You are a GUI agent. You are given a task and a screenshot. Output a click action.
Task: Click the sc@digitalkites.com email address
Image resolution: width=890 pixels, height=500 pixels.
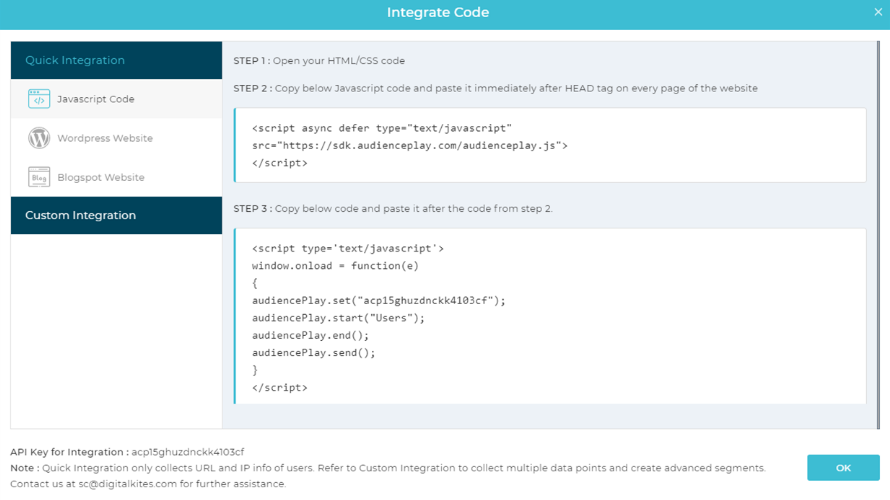click(128, 484)
